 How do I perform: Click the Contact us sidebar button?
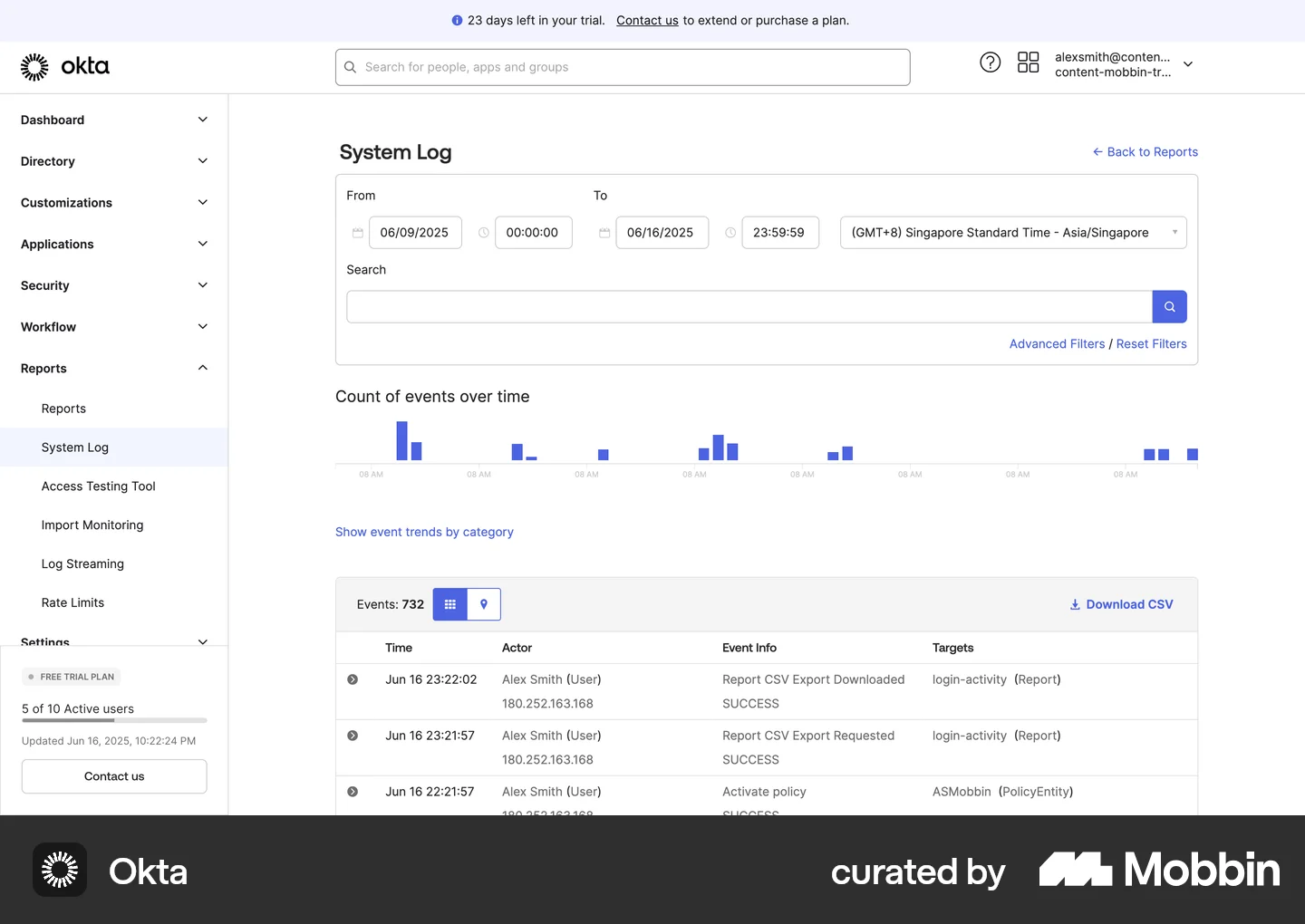coord(114,776)
